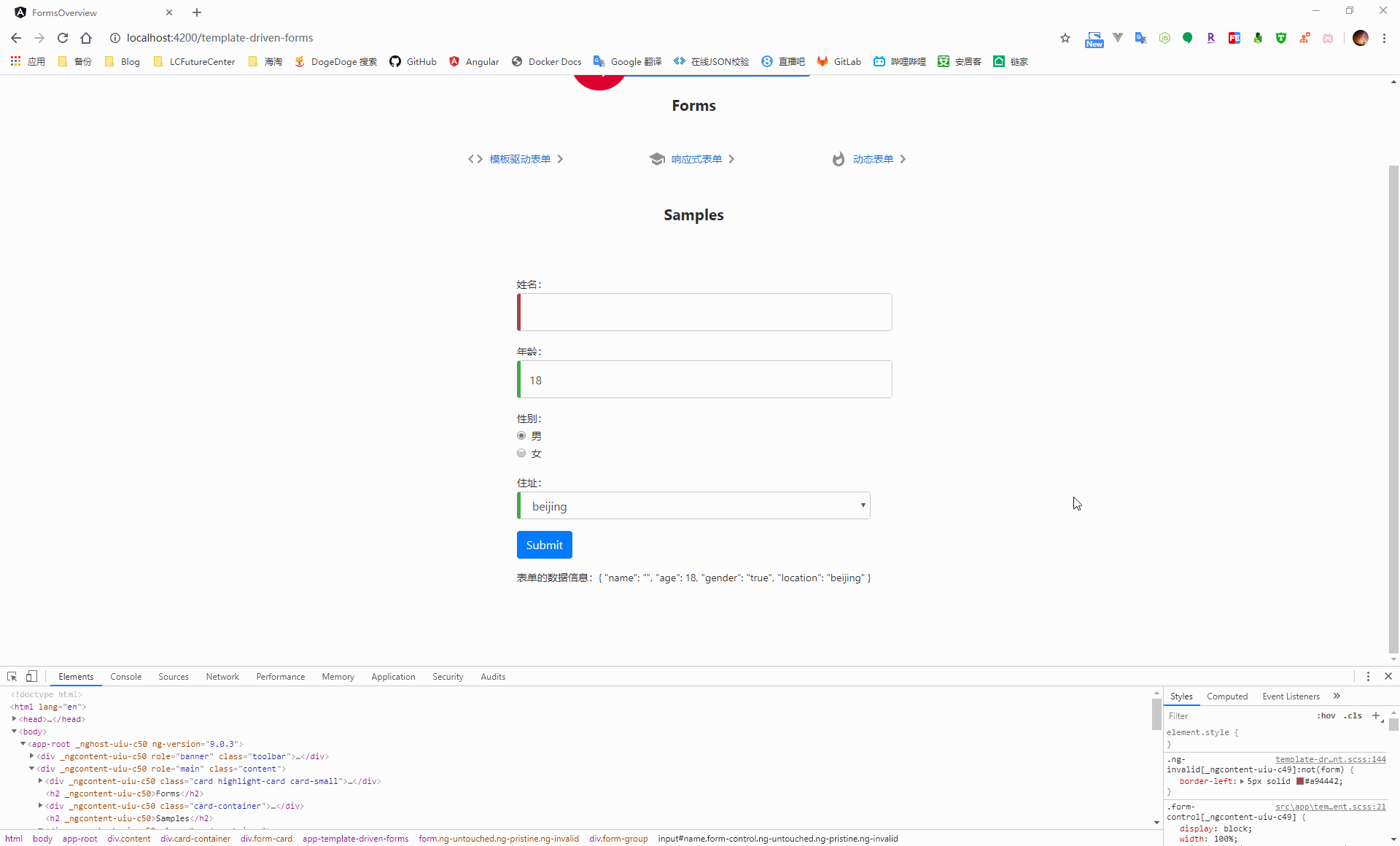Add new style rule with plus icon
The image size is (1400, 846).
(x=1376, y=715)
